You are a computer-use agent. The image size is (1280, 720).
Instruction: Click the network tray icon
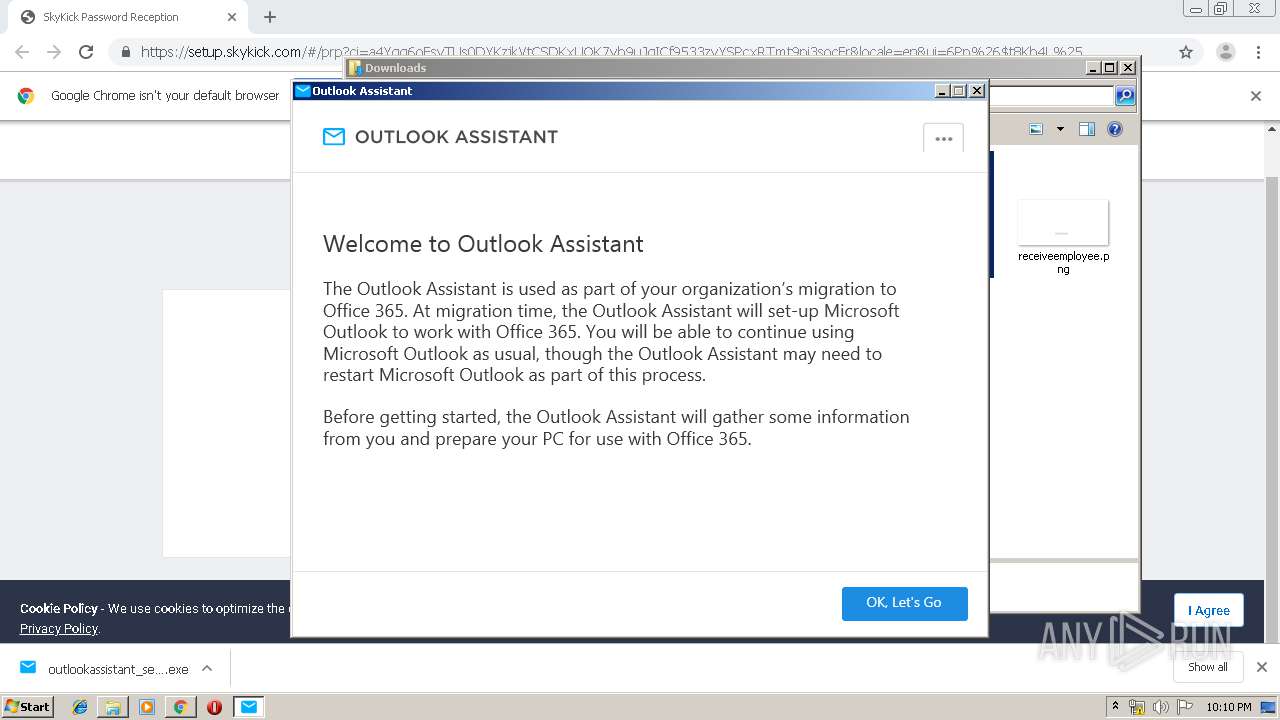click(1137, 708)
